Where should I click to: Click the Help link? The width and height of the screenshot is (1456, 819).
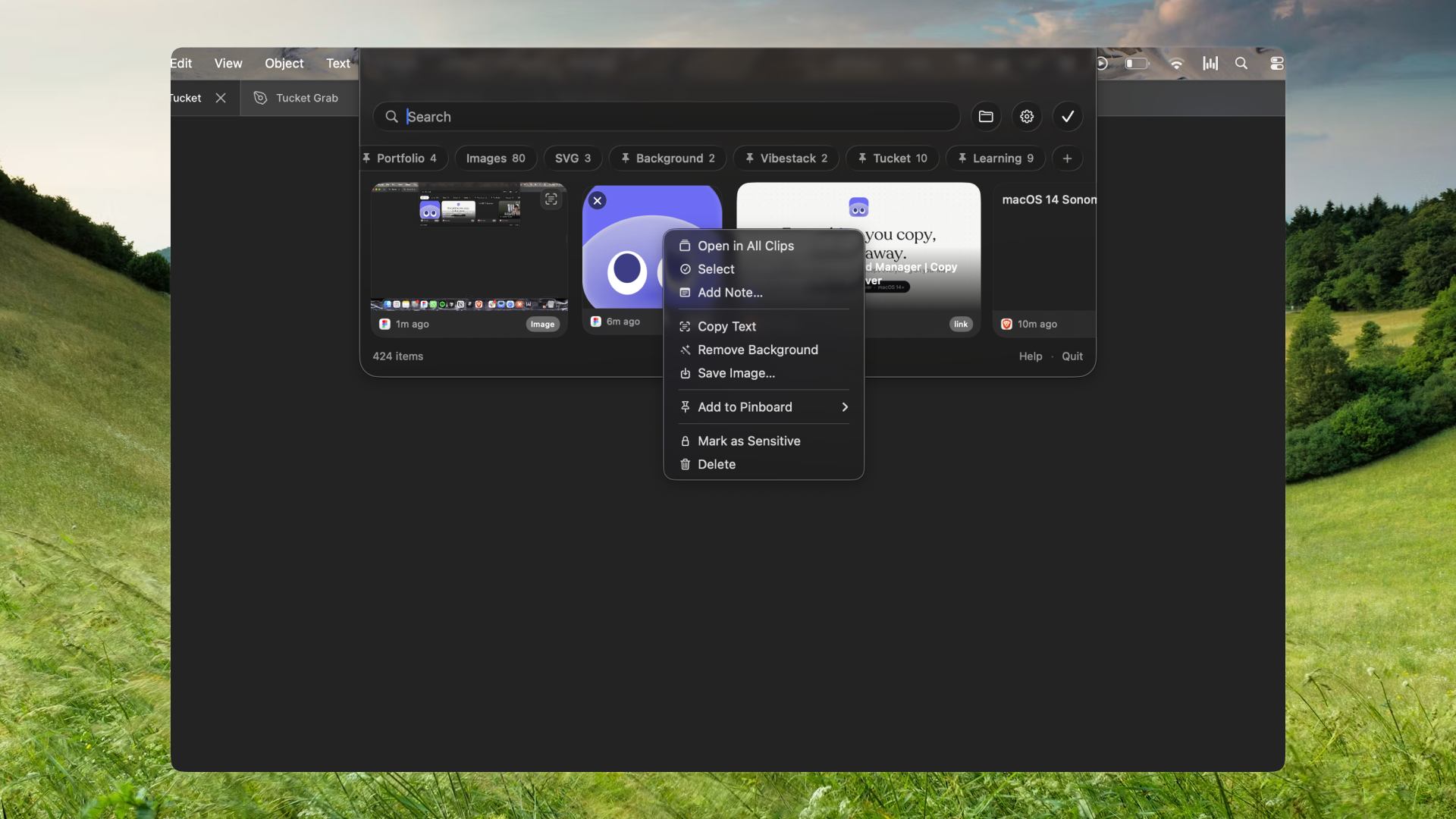point(1031,356)
